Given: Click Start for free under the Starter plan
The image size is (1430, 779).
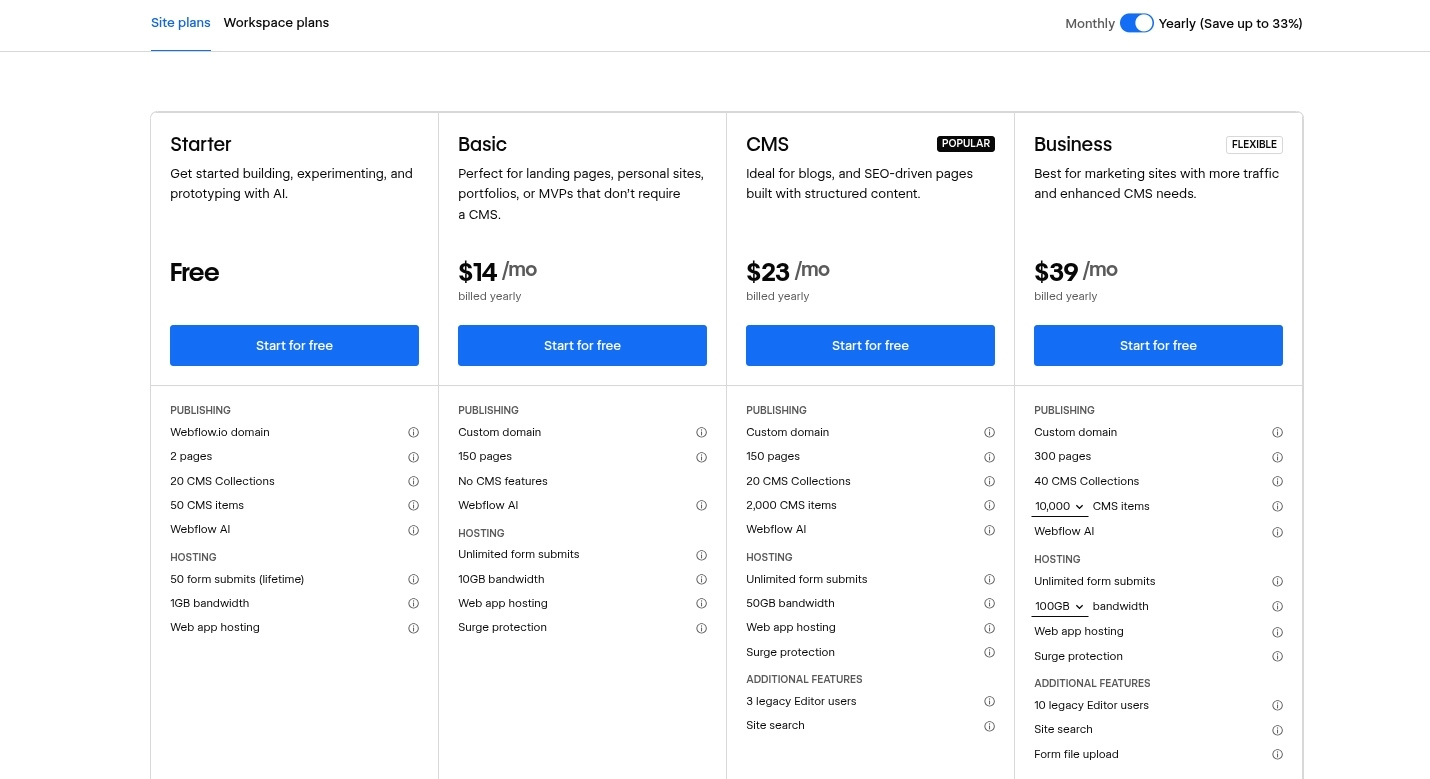Looking at the screenshot, I should coord(294,345).
